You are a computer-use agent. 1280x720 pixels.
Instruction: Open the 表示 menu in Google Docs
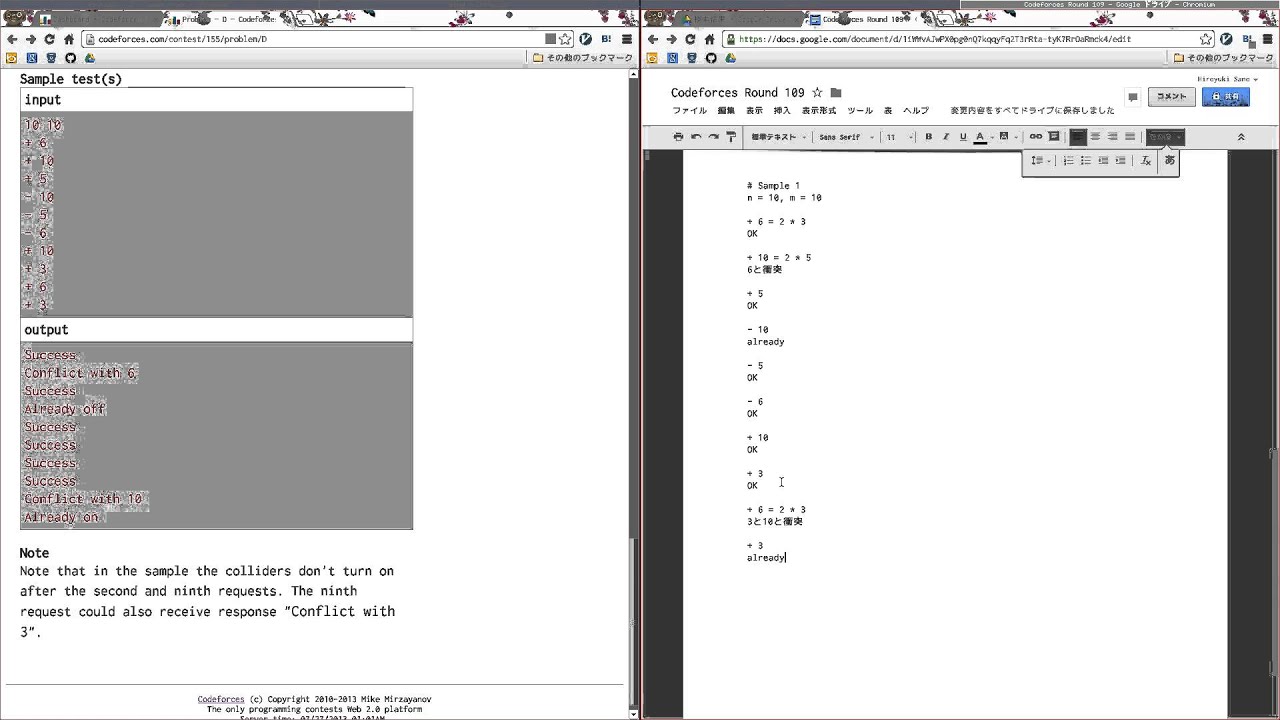point(754,111)
